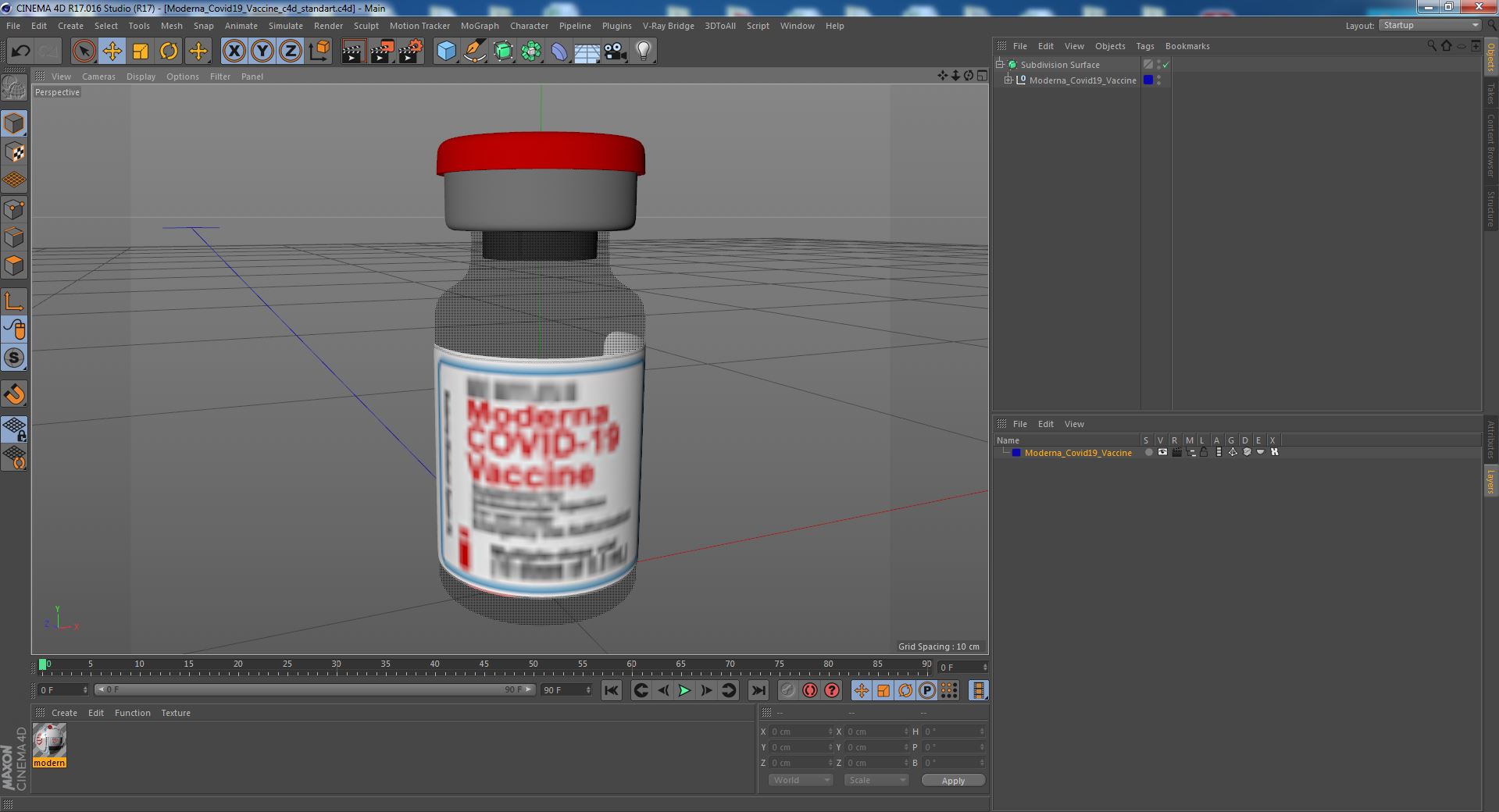Image resolution: width=1499 pixels, height=812 pixels.
Task: Add a Cube primitive object
Action: 446,52
